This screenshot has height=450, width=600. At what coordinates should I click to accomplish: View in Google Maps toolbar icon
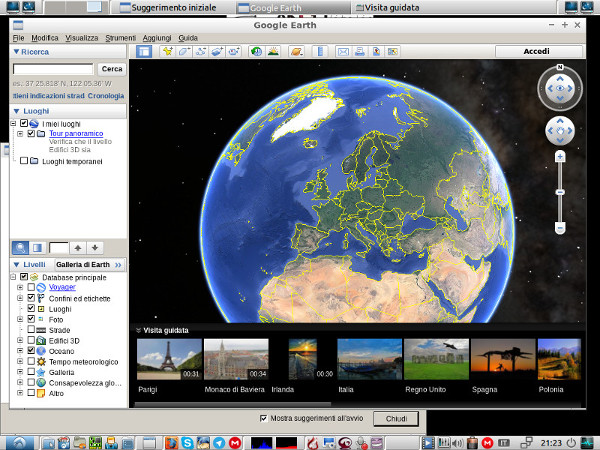click(393, 51)
